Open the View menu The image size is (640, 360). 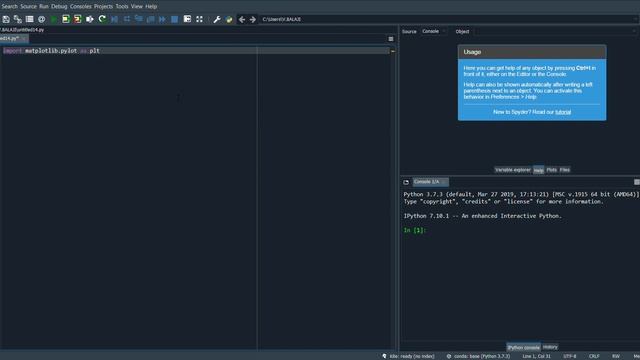(136, 6)
